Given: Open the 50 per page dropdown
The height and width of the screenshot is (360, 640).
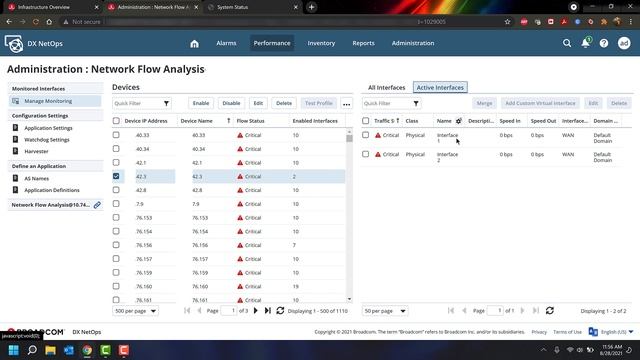Looking at the screenshot, I should pos(384,311).
